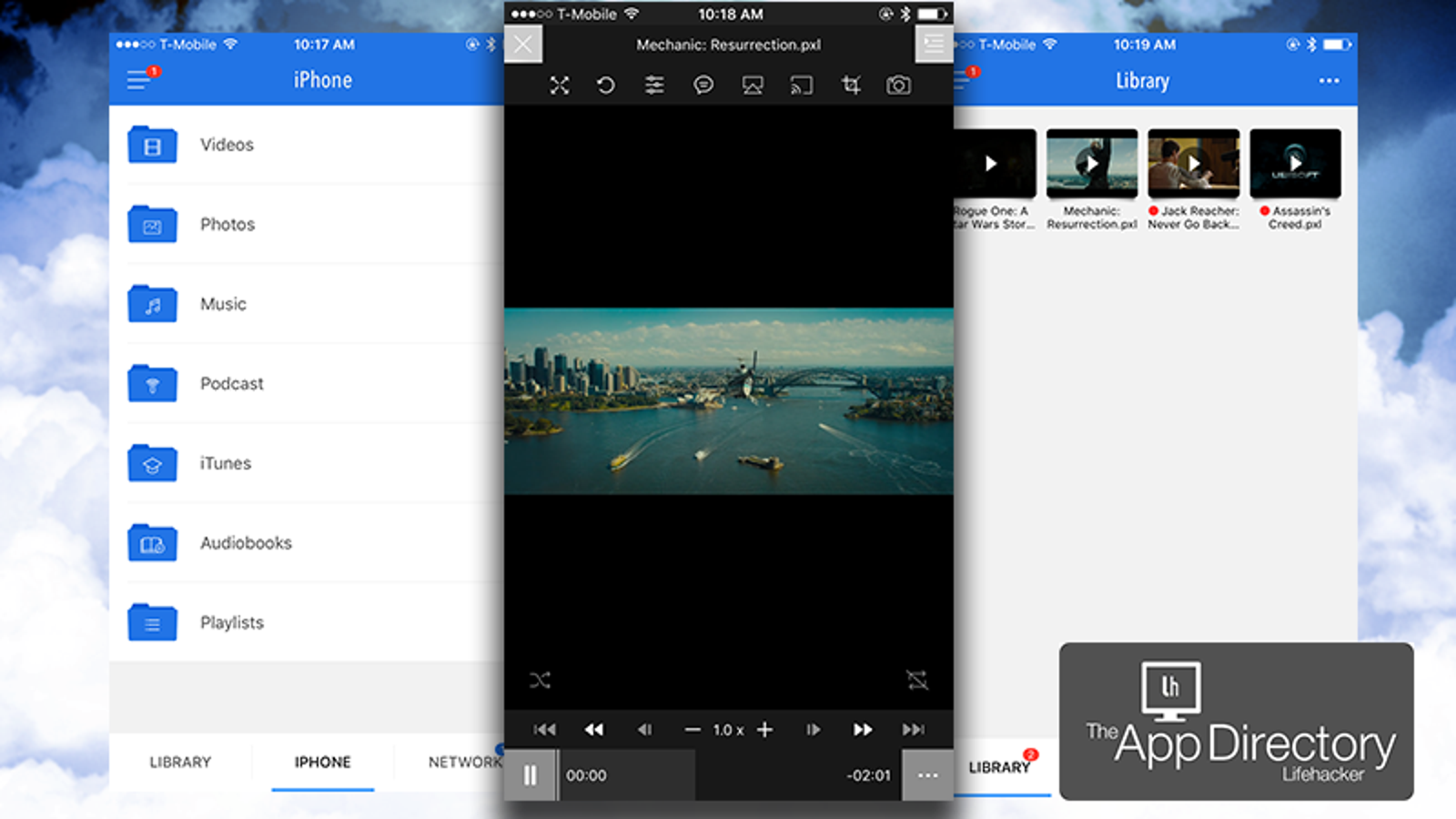Open the Podcast folder
Image resolution: width=1456 pixels, height=819 pixels.
(307, 383)
